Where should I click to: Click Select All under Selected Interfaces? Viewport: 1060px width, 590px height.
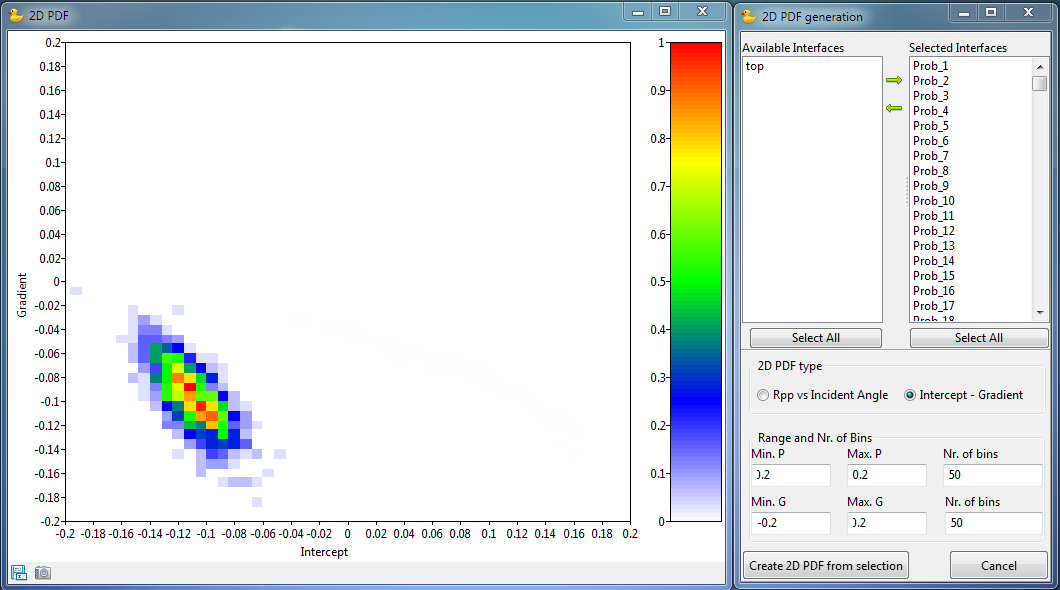click(979, 338)
